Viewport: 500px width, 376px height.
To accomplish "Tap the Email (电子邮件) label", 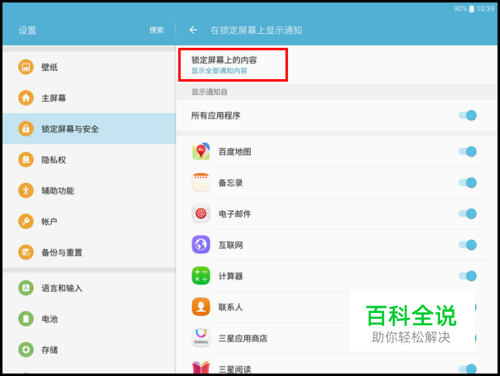I will 235,214.
